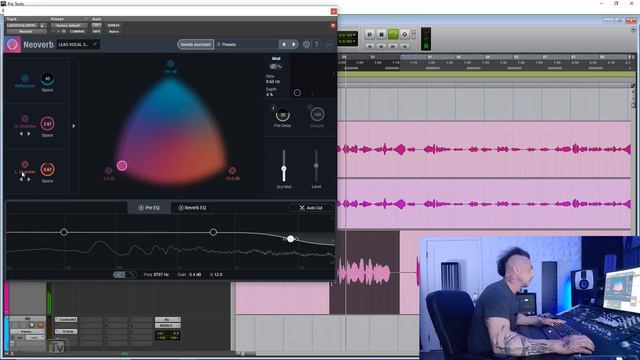Viewport: 640px width, 360px height.
Task: Click the Pro Tools online button
Action: tap(370, 35)
